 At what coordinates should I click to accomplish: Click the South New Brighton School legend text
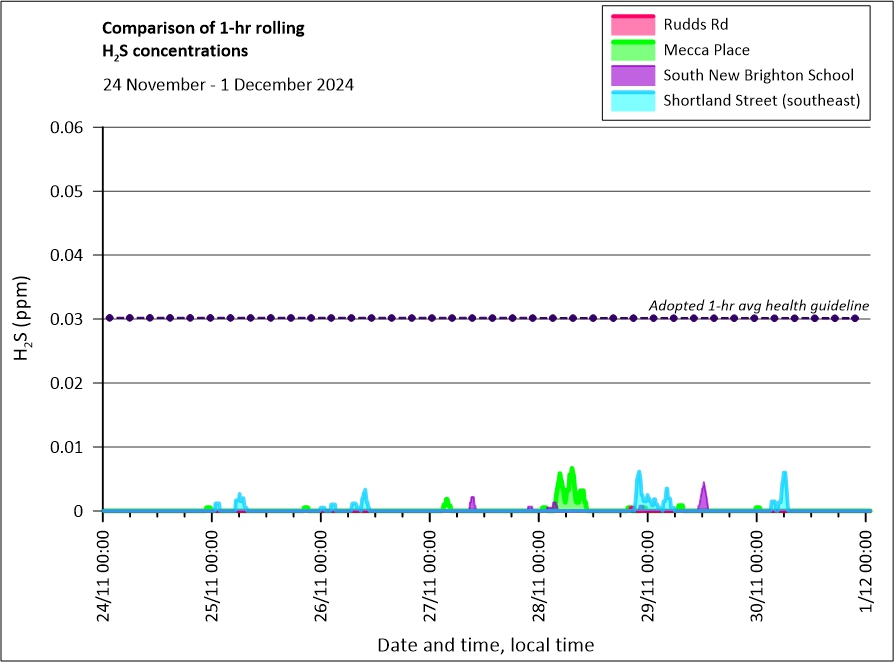758,75
